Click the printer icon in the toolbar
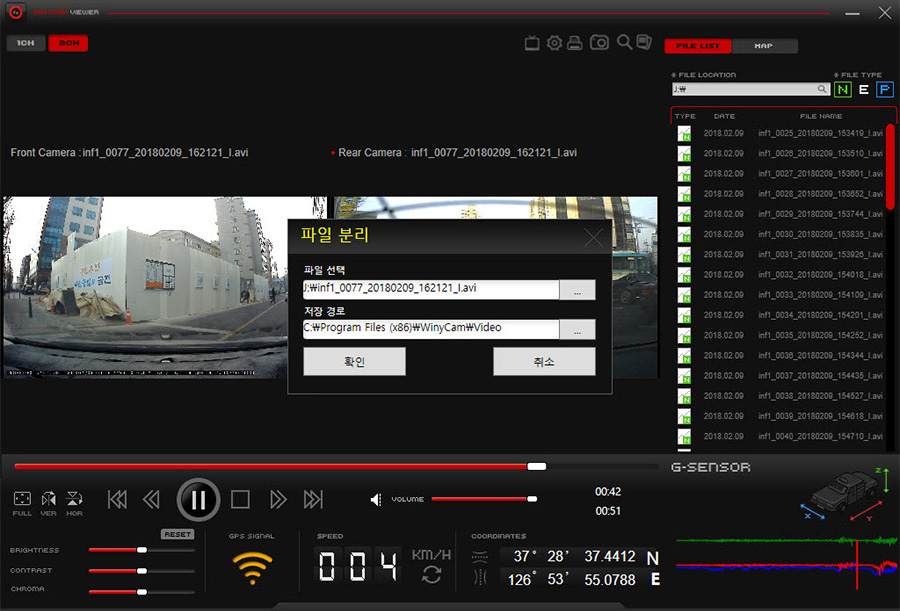Image resolution: width=900 pixels, height=611 pixels. (575, 43)
